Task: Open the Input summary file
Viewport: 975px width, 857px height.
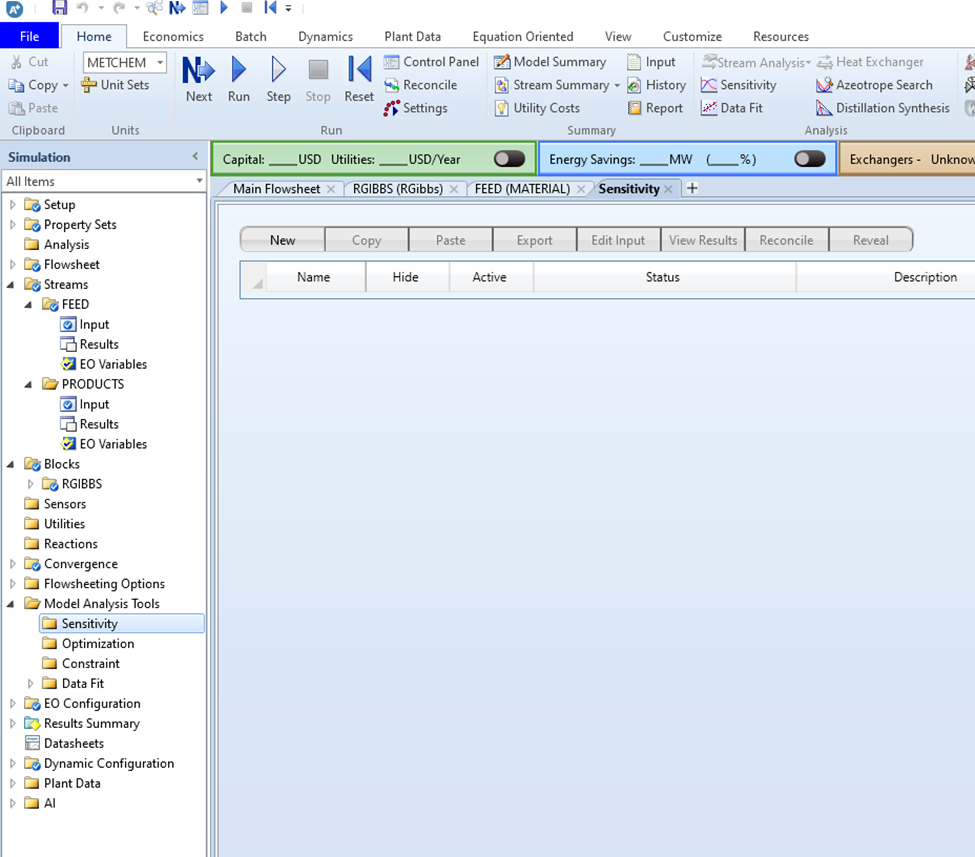Action: click(x=651, y=62)
